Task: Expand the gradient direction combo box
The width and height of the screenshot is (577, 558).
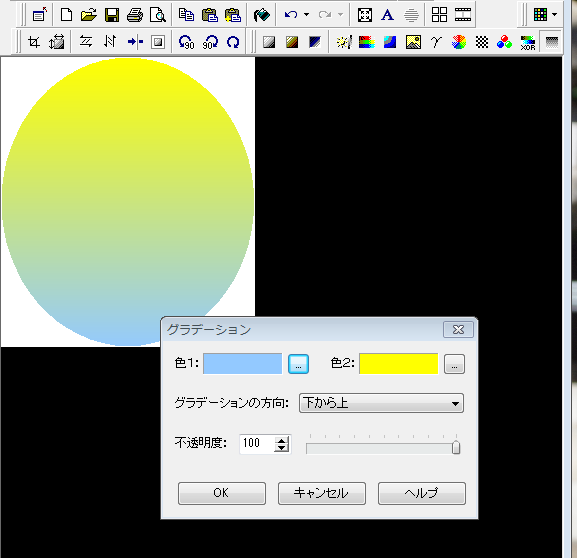Action: tap(381, 403)
